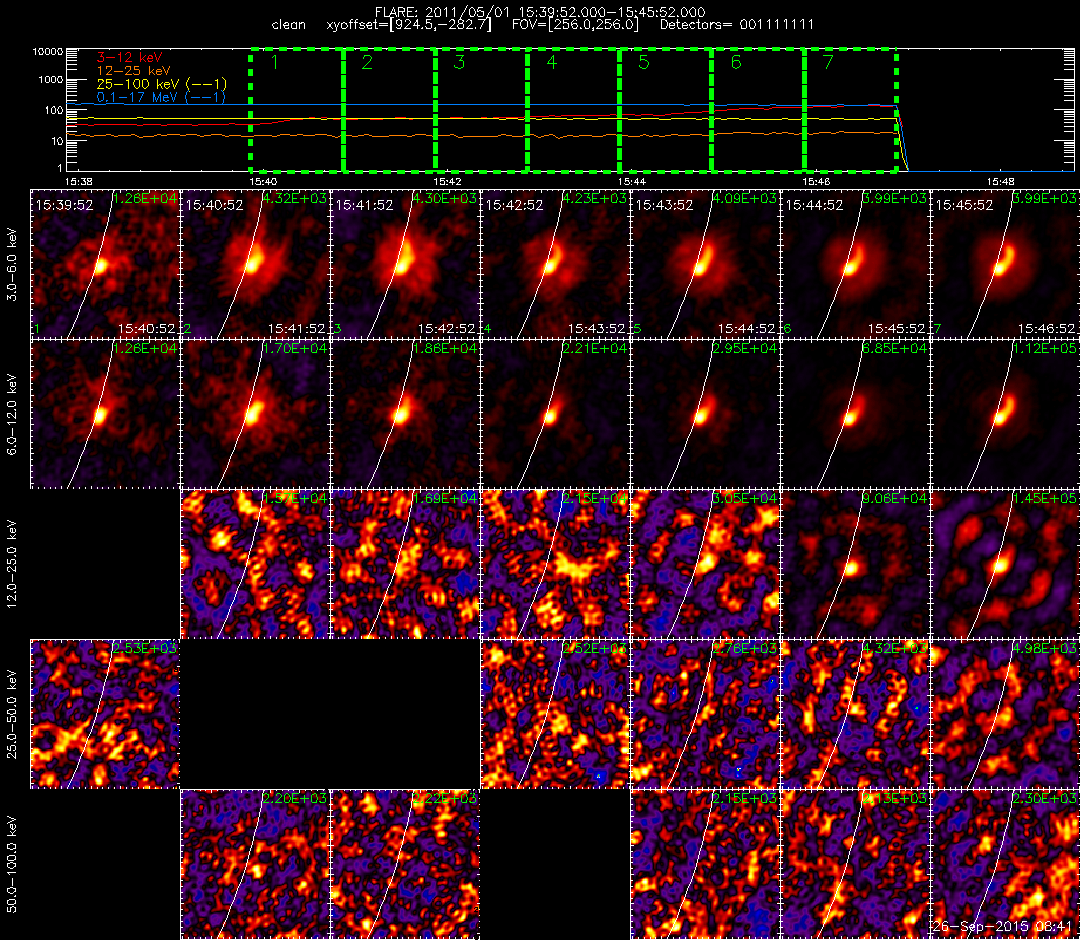Click the 15:46:52 end-time label
Image resolution: width=1080 pixels, height=940 pixels.
[x=1046, y=330]
